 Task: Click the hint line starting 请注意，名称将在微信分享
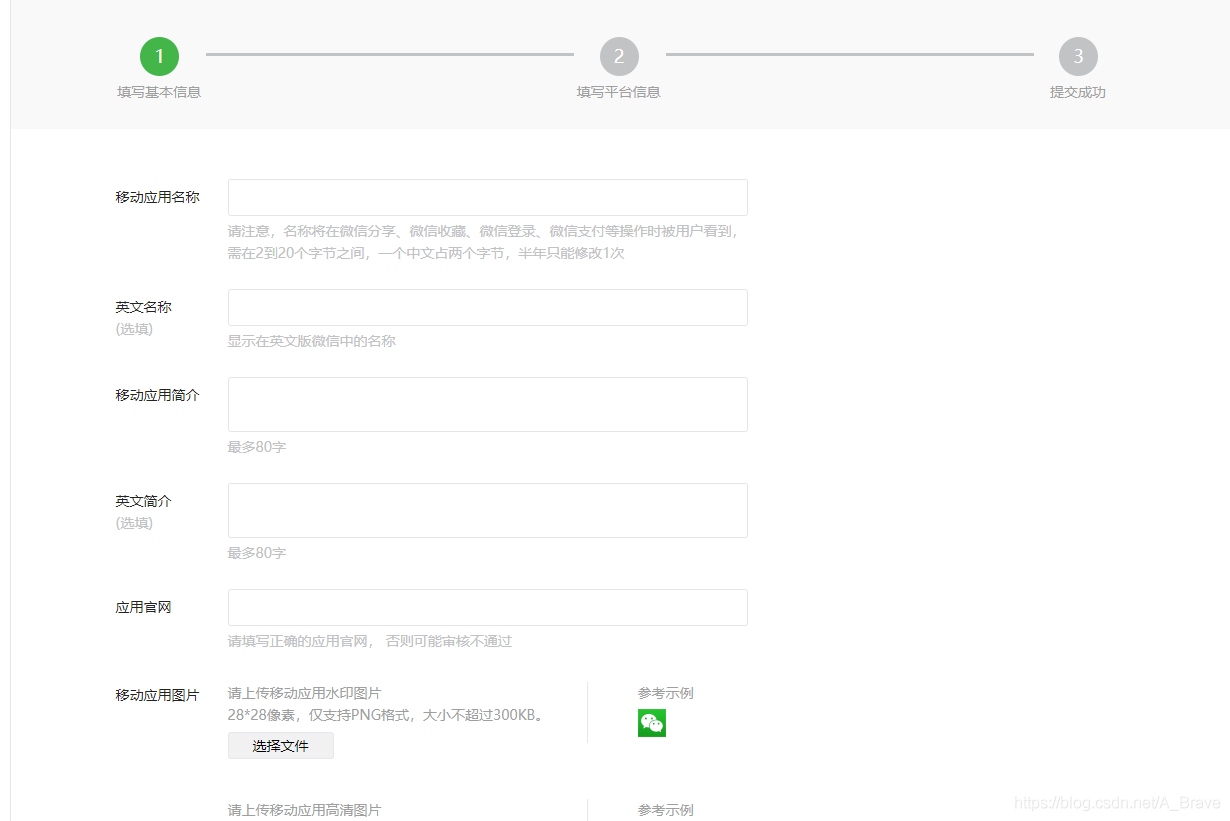[x=485, y=231]
